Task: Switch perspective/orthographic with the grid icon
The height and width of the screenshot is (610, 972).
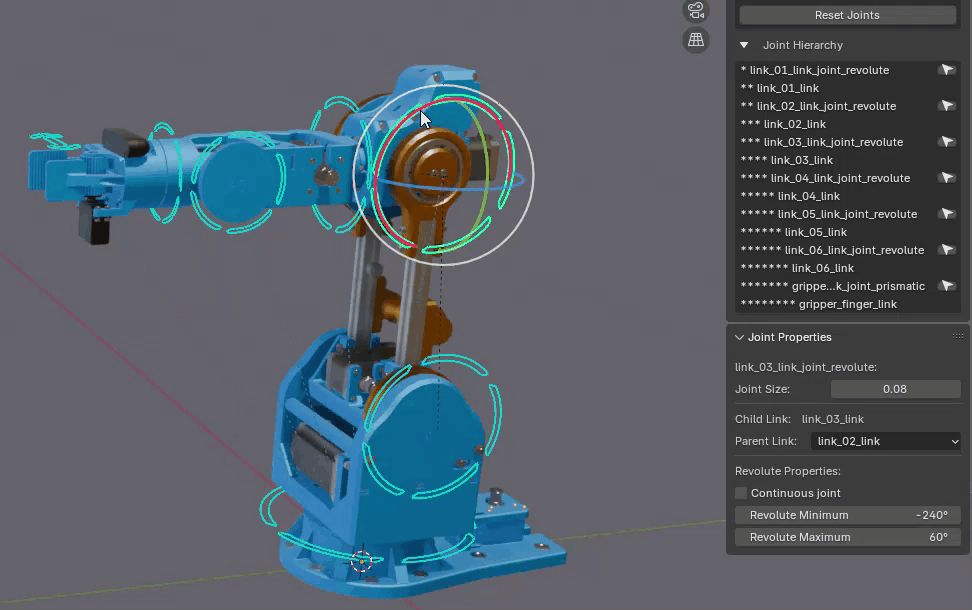Action: [x=696, y=40]
